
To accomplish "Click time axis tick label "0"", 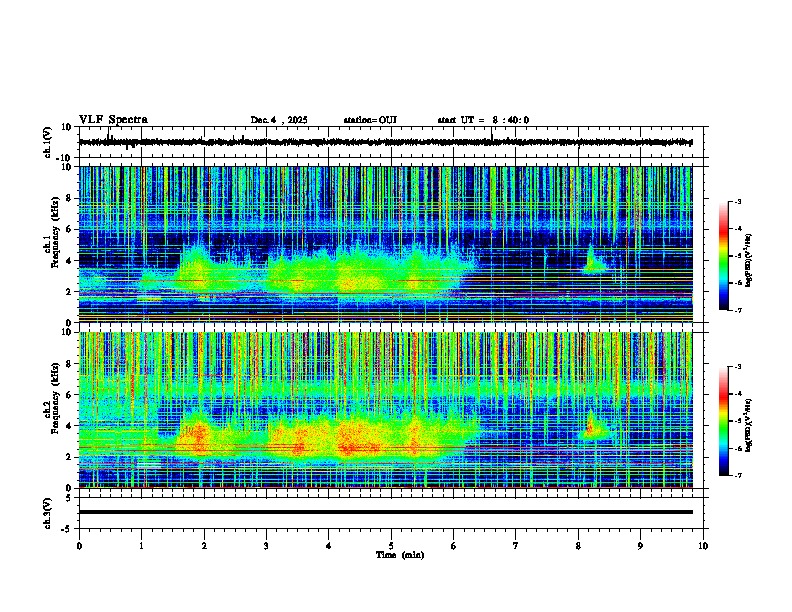I will coord(79,546).
